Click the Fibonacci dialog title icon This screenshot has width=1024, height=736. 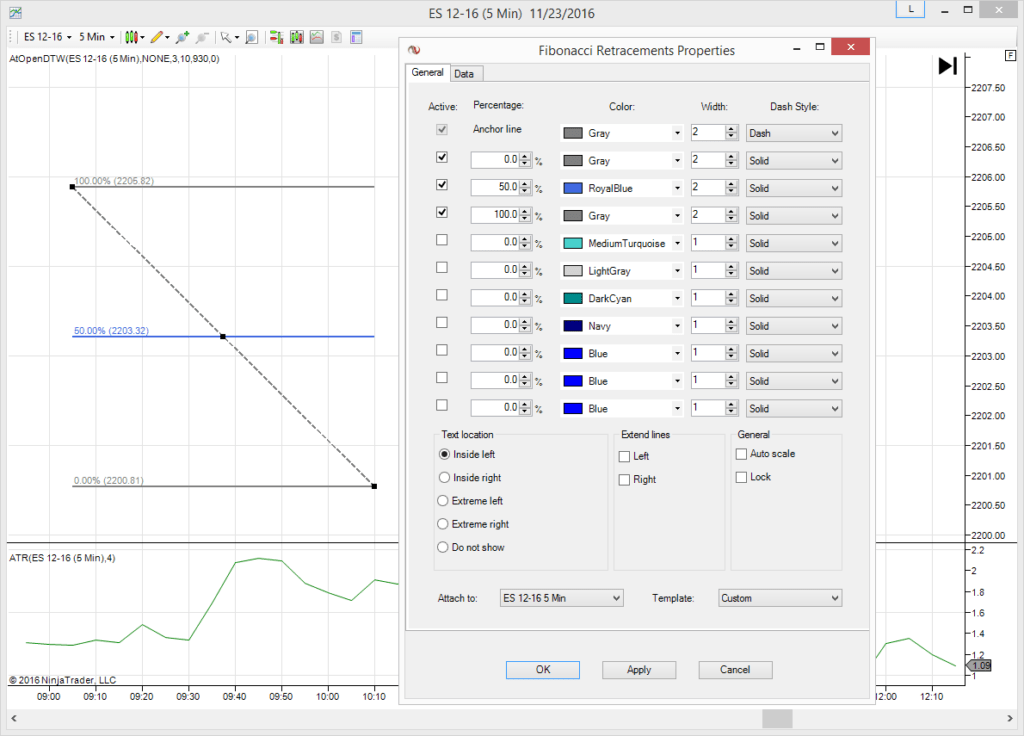tap(414, 50)
